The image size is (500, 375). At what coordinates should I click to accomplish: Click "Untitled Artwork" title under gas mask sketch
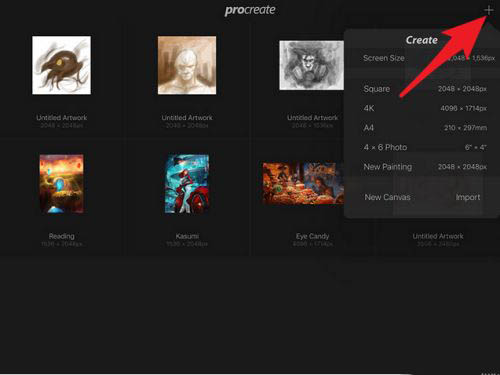pyautogui.click(x=312, y=118)
